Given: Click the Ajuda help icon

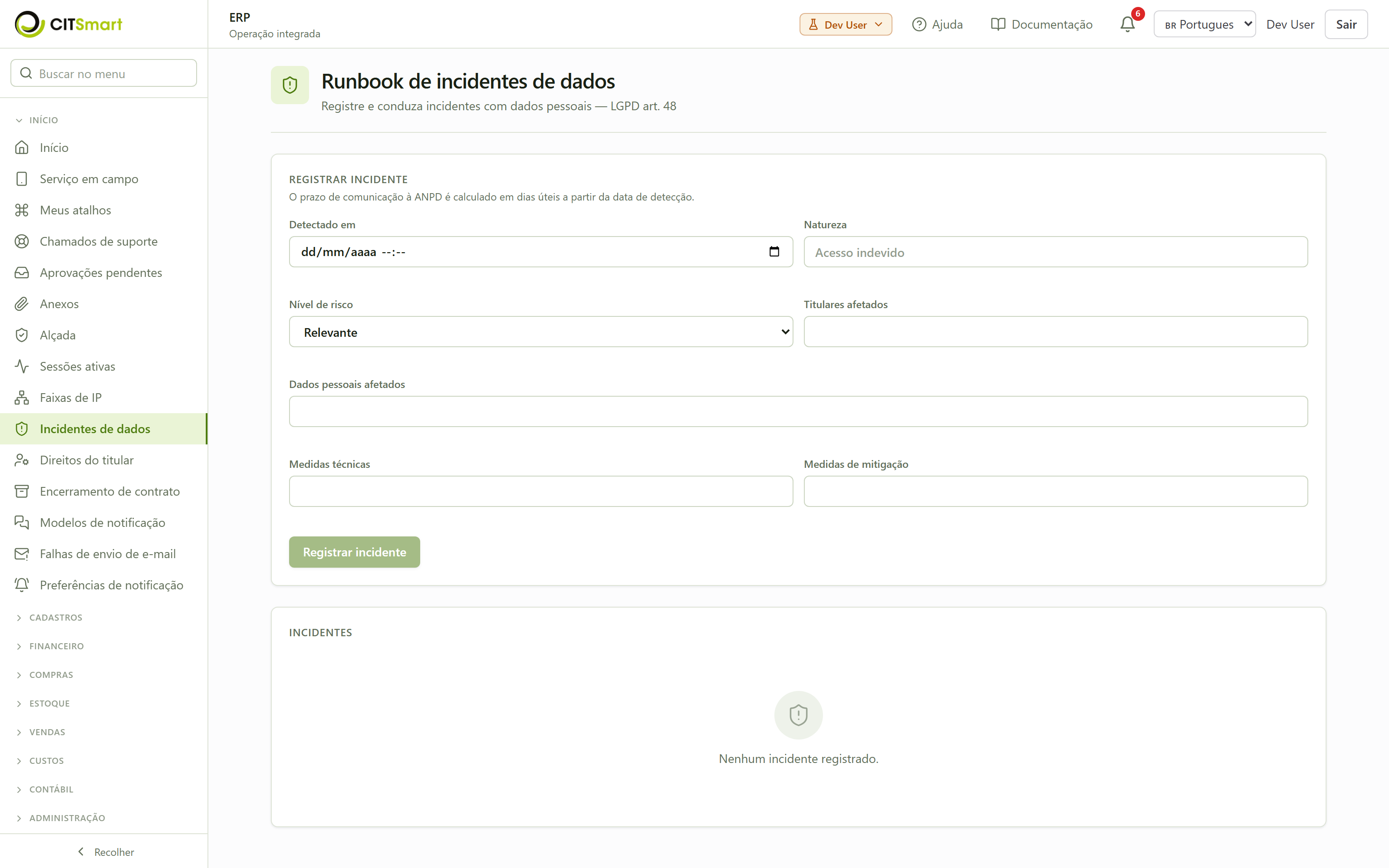Looking at the screenshot, I should click(x=919, y=24).
